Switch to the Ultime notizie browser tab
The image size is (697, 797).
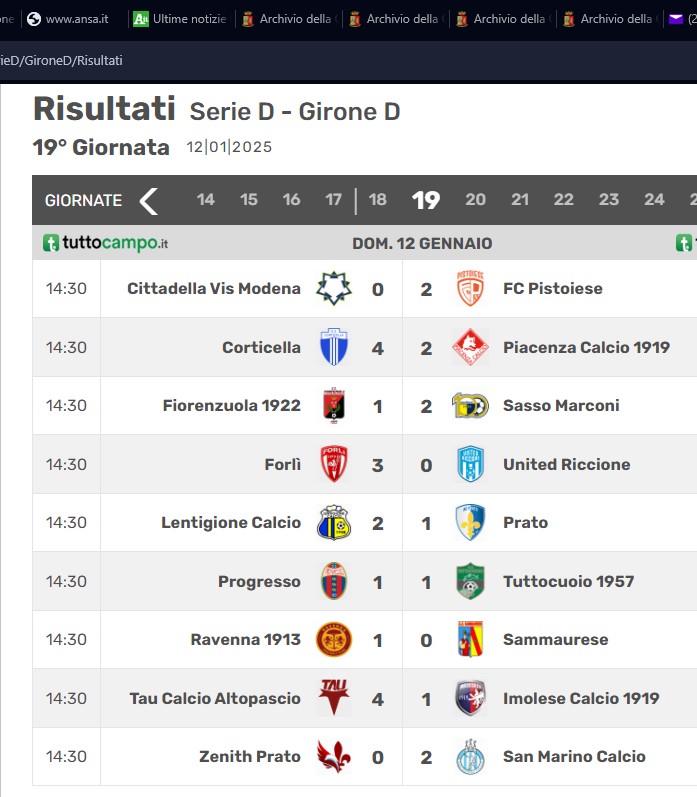coord(180,19)
